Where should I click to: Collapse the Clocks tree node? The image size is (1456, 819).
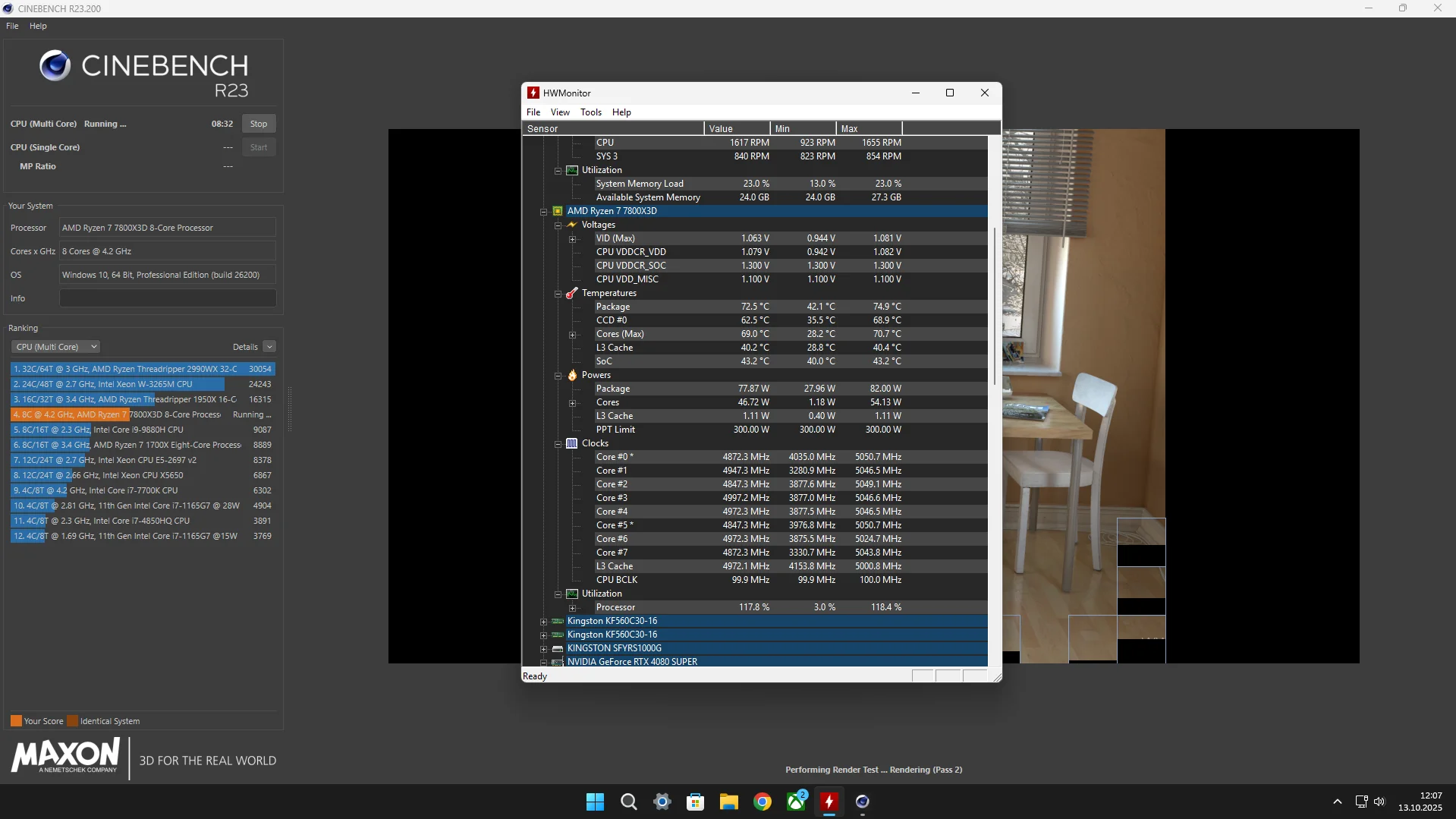click(558, 444)
